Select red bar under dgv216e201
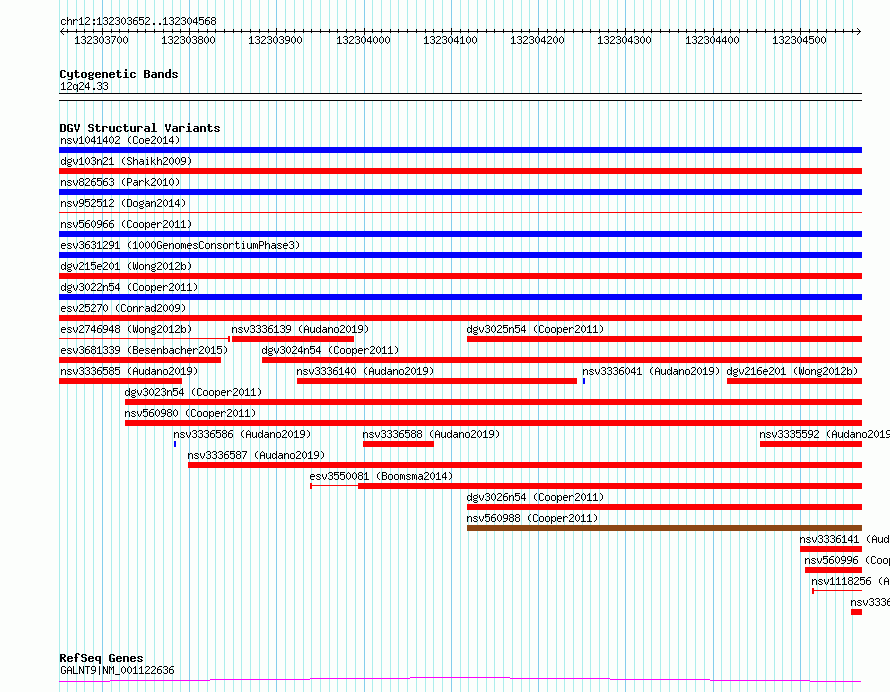Viewport: 890px width, 692px height. click(794, 381)
